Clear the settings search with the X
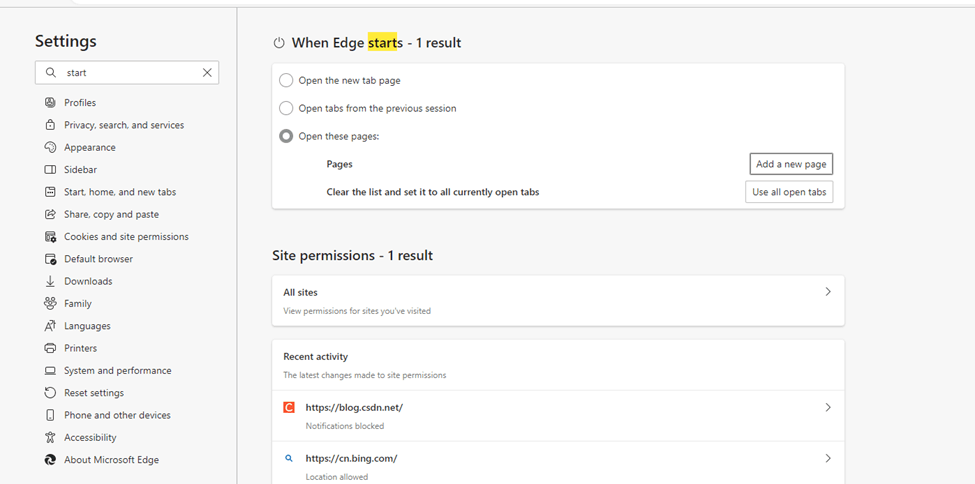975x484 pixels. coord(207,73)
